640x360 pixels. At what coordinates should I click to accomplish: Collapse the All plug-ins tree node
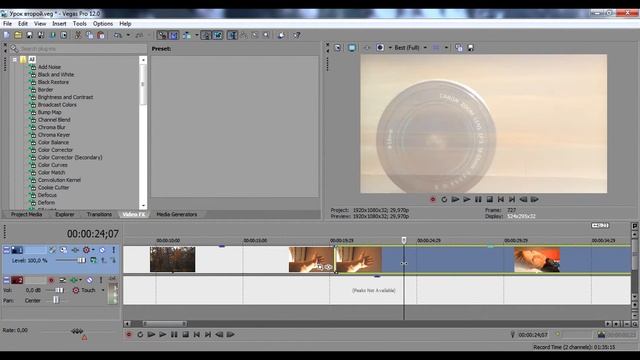[x=14, y=60]
